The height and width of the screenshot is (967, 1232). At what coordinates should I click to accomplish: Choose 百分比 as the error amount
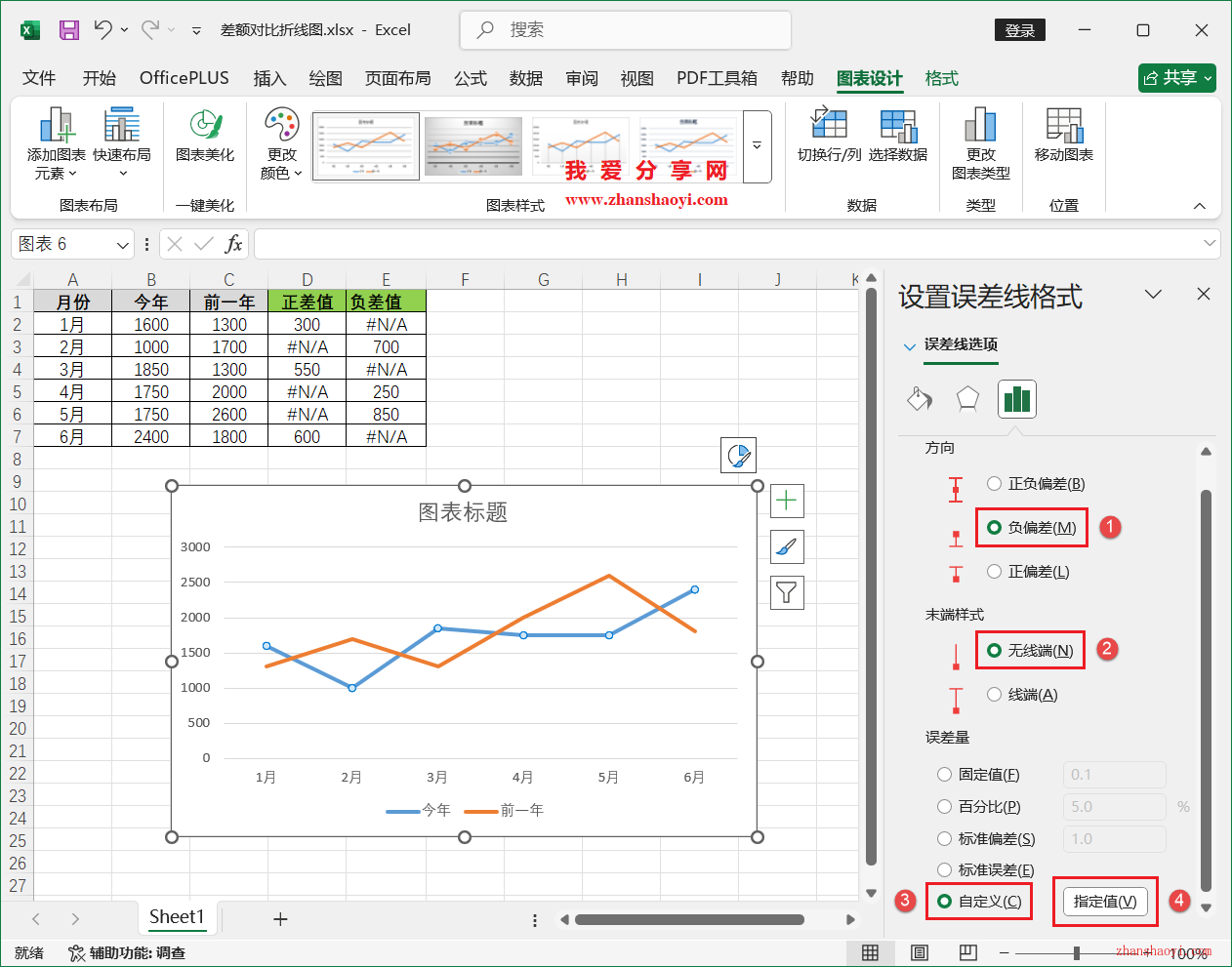[x=944, y=806]
